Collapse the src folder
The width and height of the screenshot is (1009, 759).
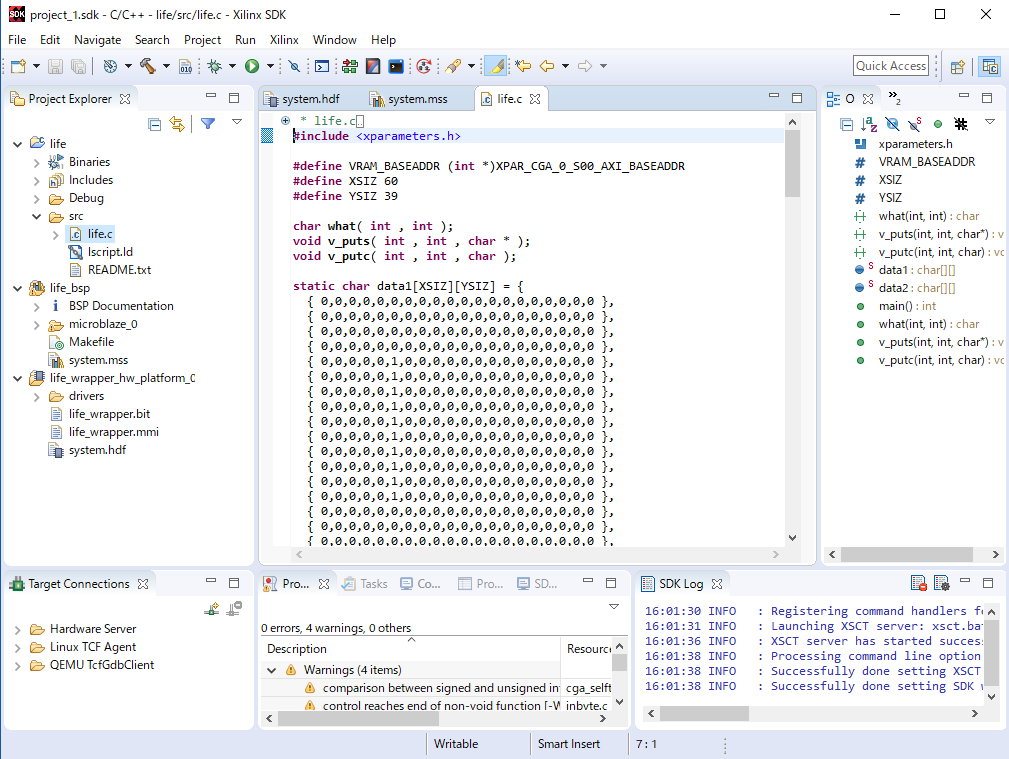[x=37, y=216]
